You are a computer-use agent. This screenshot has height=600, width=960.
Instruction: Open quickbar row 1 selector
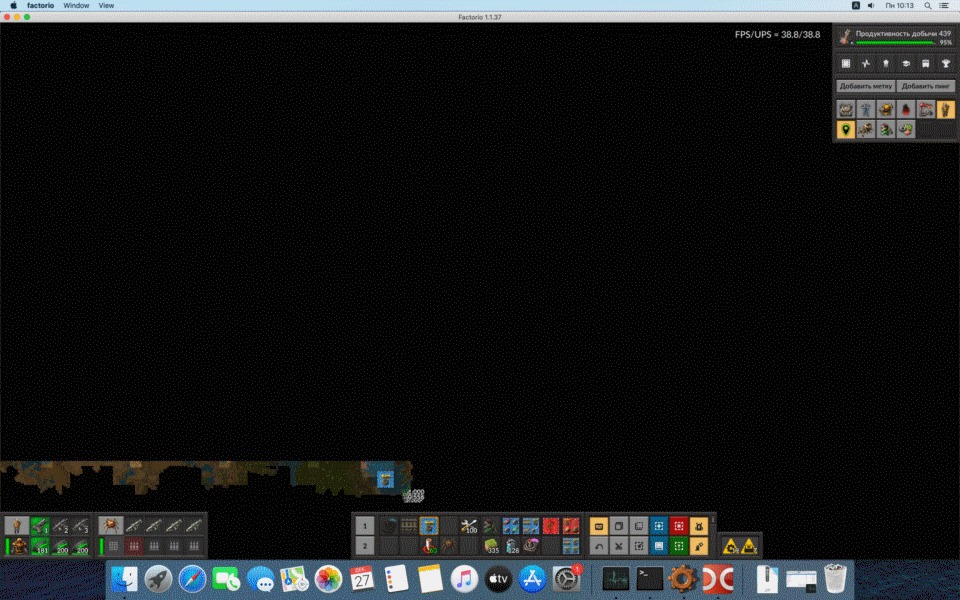coord(365,525)
